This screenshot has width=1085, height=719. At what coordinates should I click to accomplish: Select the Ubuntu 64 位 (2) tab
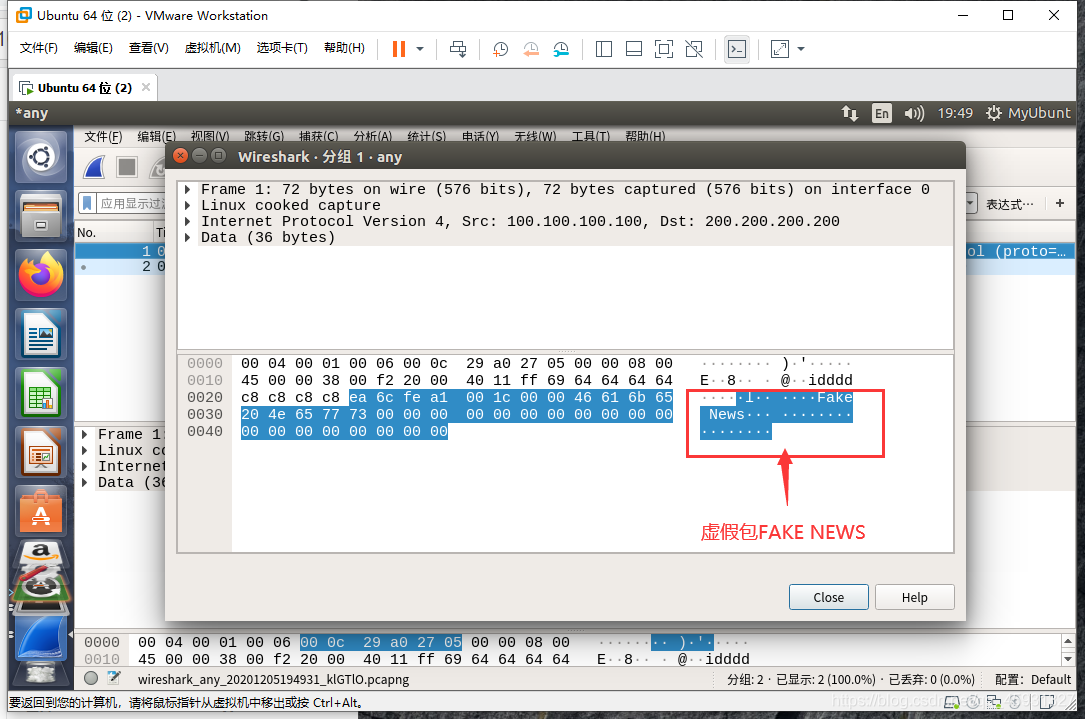(x=84, y=88)
